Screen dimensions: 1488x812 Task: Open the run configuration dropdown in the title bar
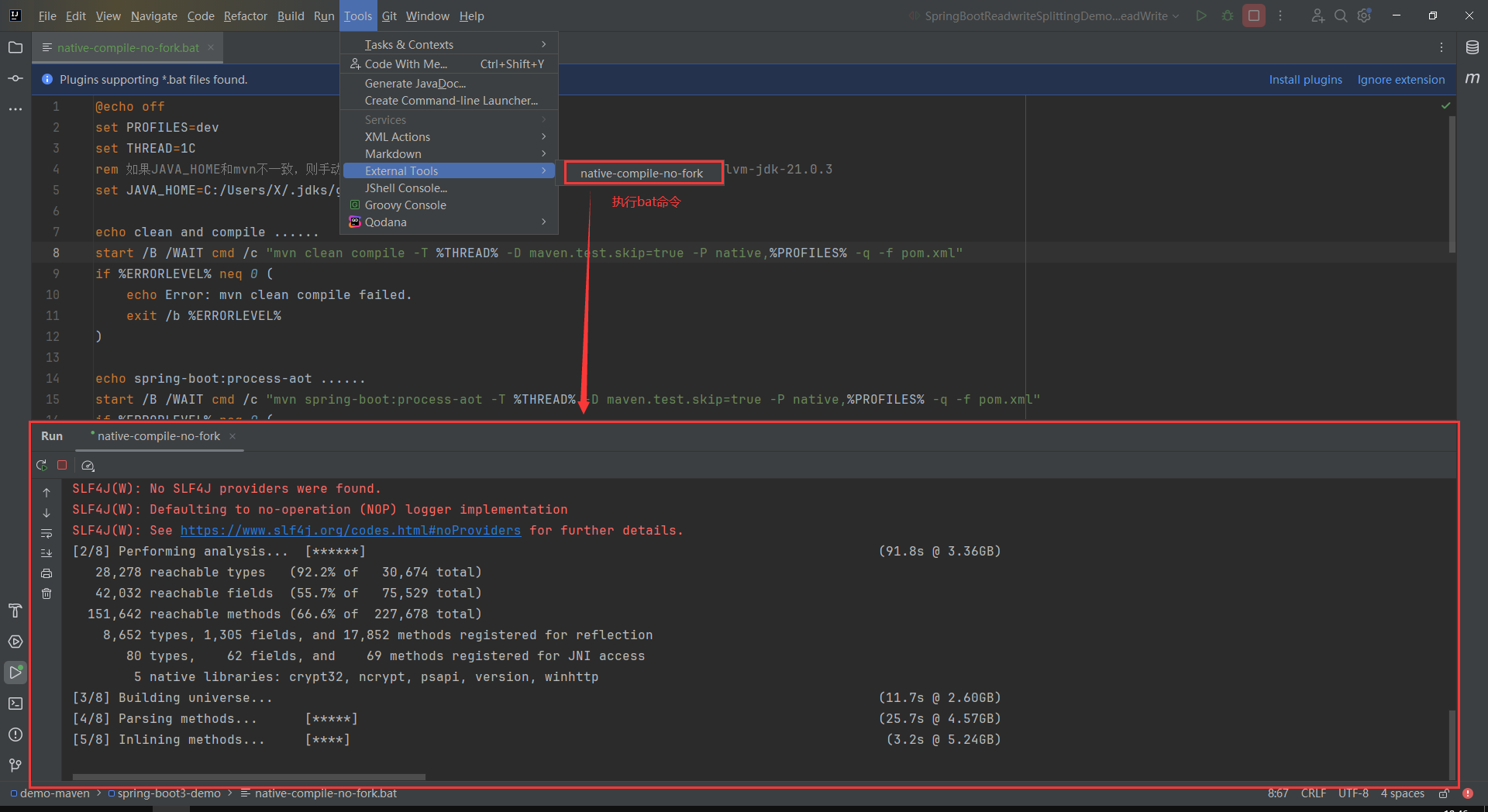(x=1042, y=15)
